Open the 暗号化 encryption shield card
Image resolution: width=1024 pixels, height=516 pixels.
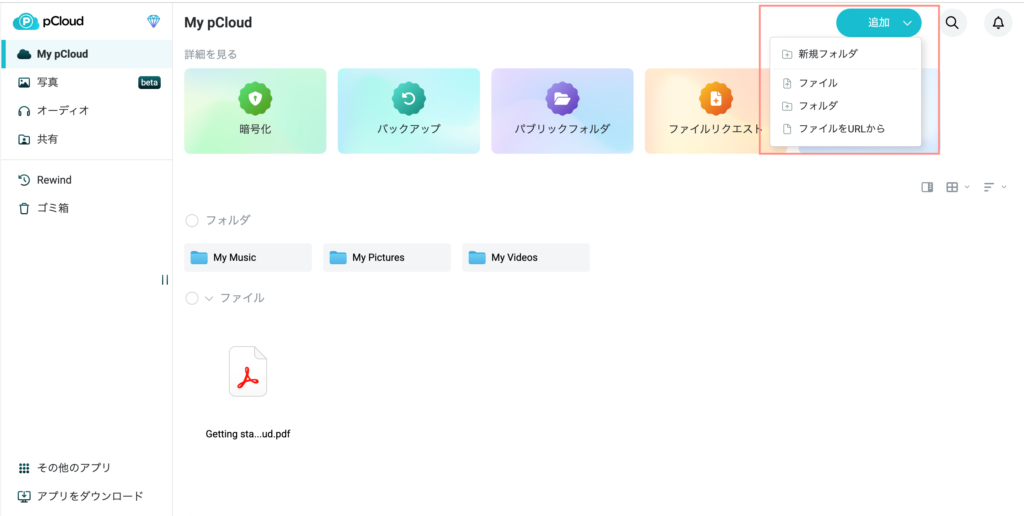pos(255,110)
